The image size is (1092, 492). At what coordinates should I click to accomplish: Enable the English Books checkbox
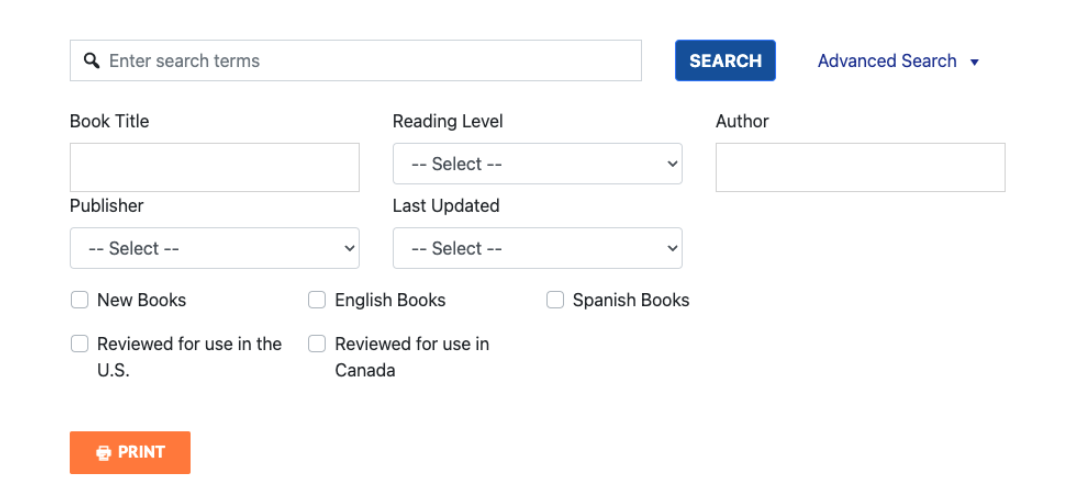tap(317, 300)
